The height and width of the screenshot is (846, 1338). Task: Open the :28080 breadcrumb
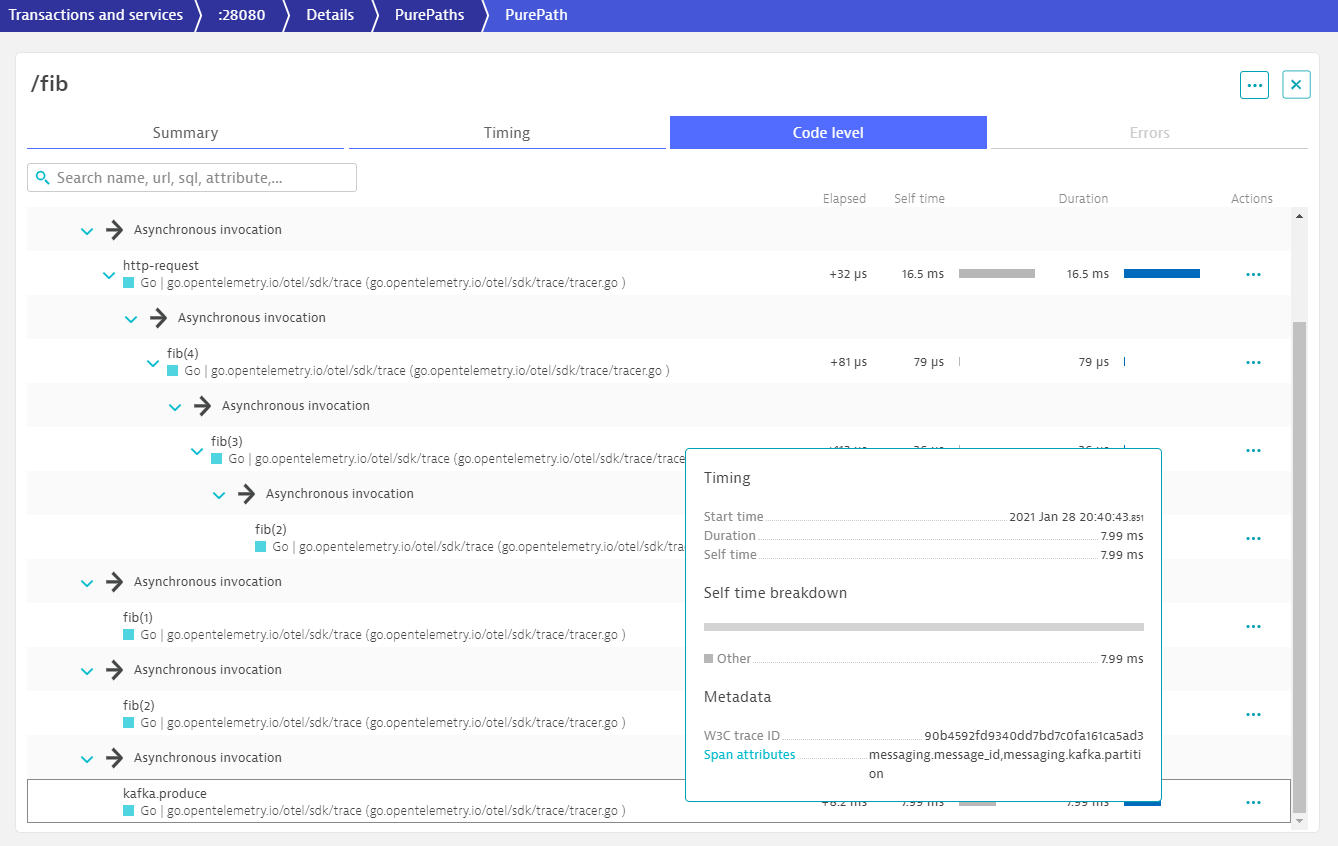(241, 15)
